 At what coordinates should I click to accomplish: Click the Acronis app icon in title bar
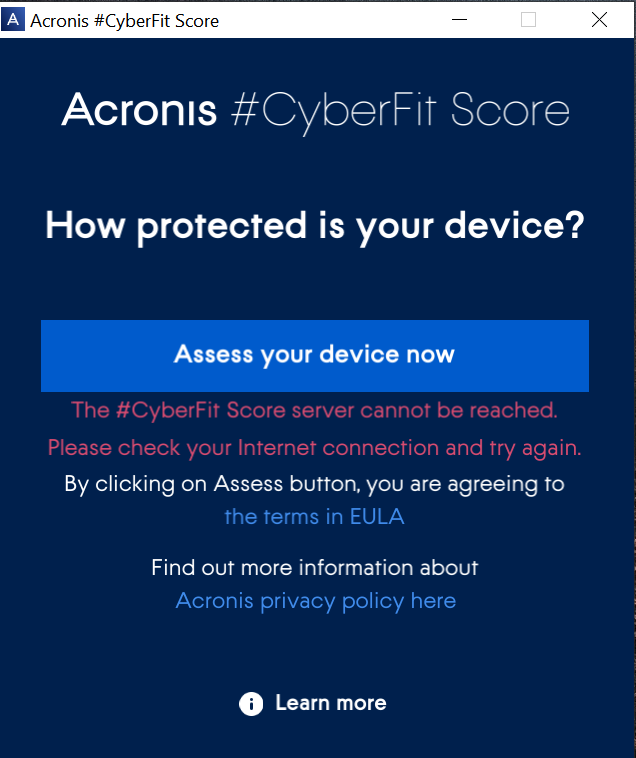click(x=13, y=19)
